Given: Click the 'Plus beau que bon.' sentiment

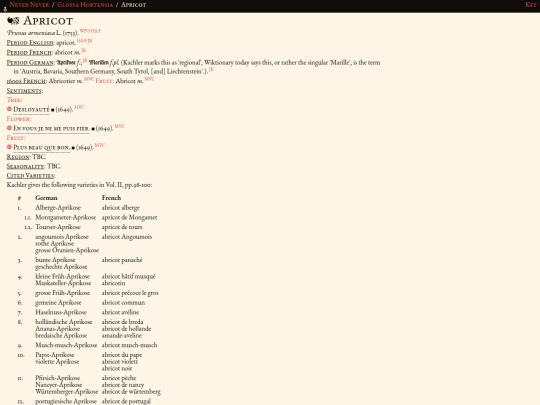Looking at the screenshot, I should [41, 147].
